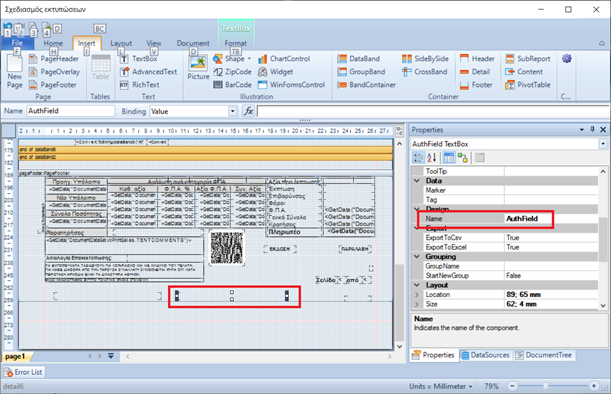The height and width of the screenshot is (395, 612).
Task: Insert a PageOverlay band
Action: 54,72
